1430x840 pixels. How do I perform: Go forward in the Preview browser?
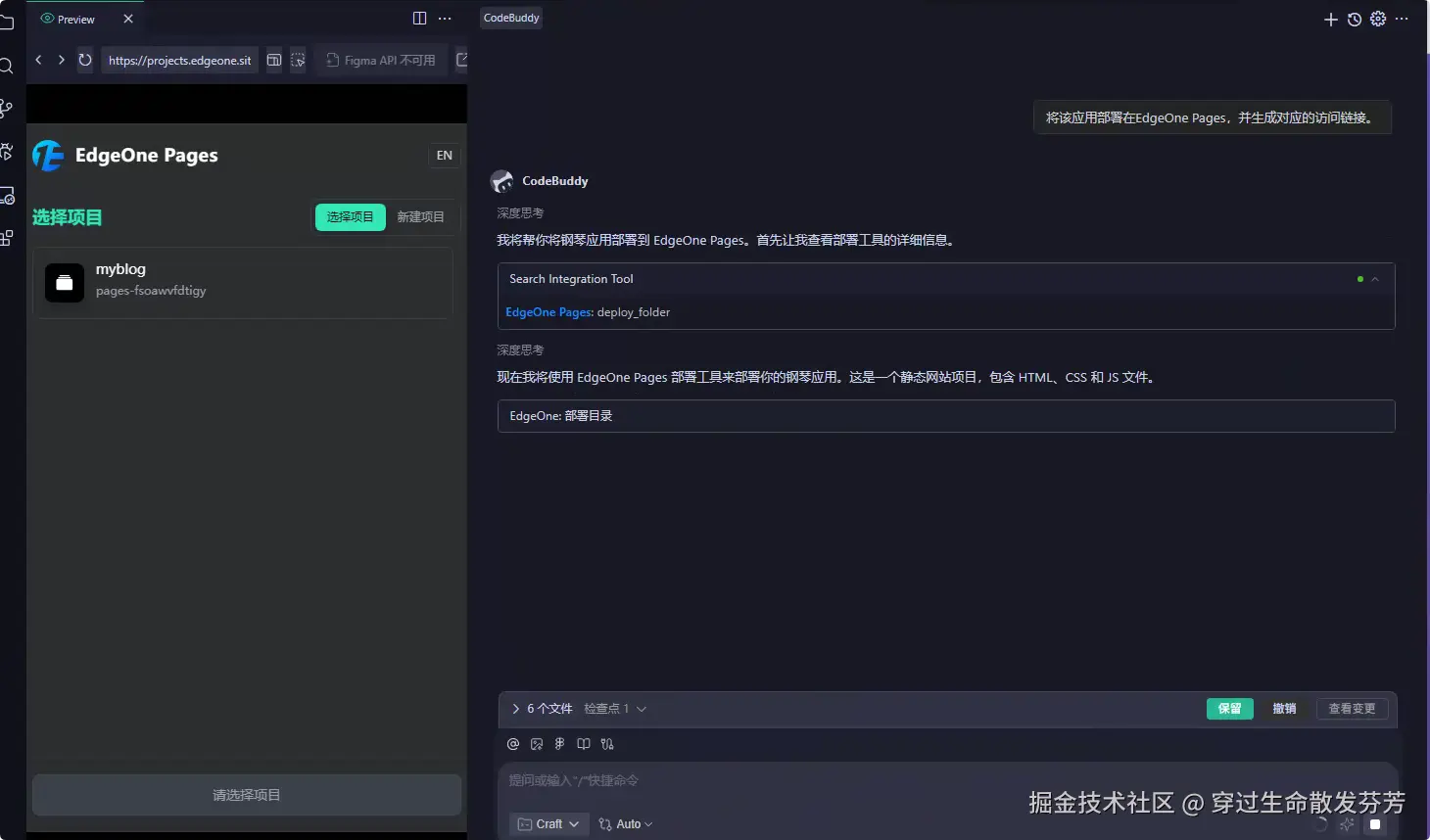click(61, 60)
